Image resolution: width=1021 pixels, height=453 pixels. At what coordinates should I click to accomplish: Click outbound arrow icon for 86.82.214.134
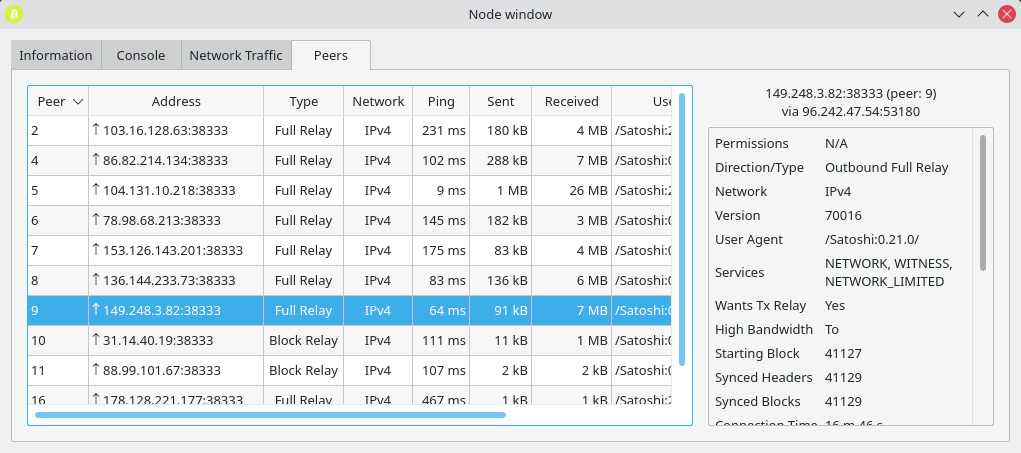coord(96,159)
